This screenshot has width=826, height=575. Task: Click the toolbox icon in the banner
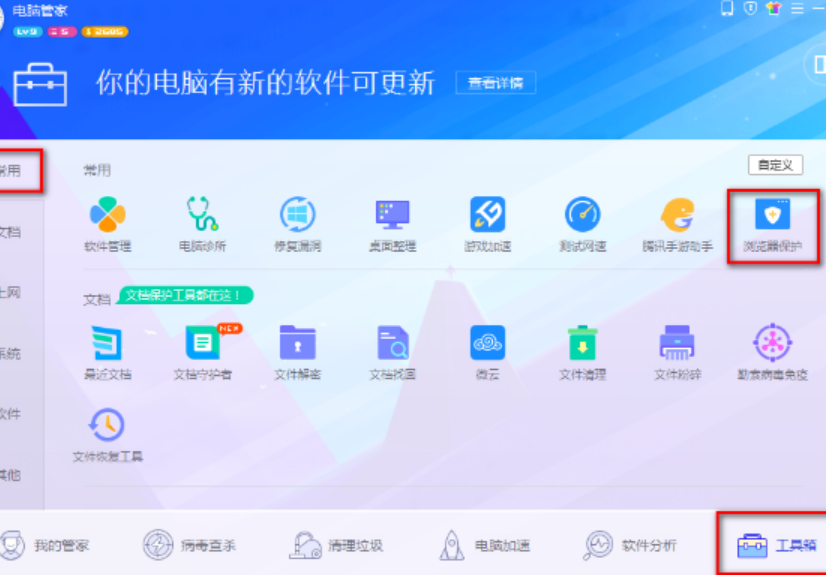[x=40, y=84]
